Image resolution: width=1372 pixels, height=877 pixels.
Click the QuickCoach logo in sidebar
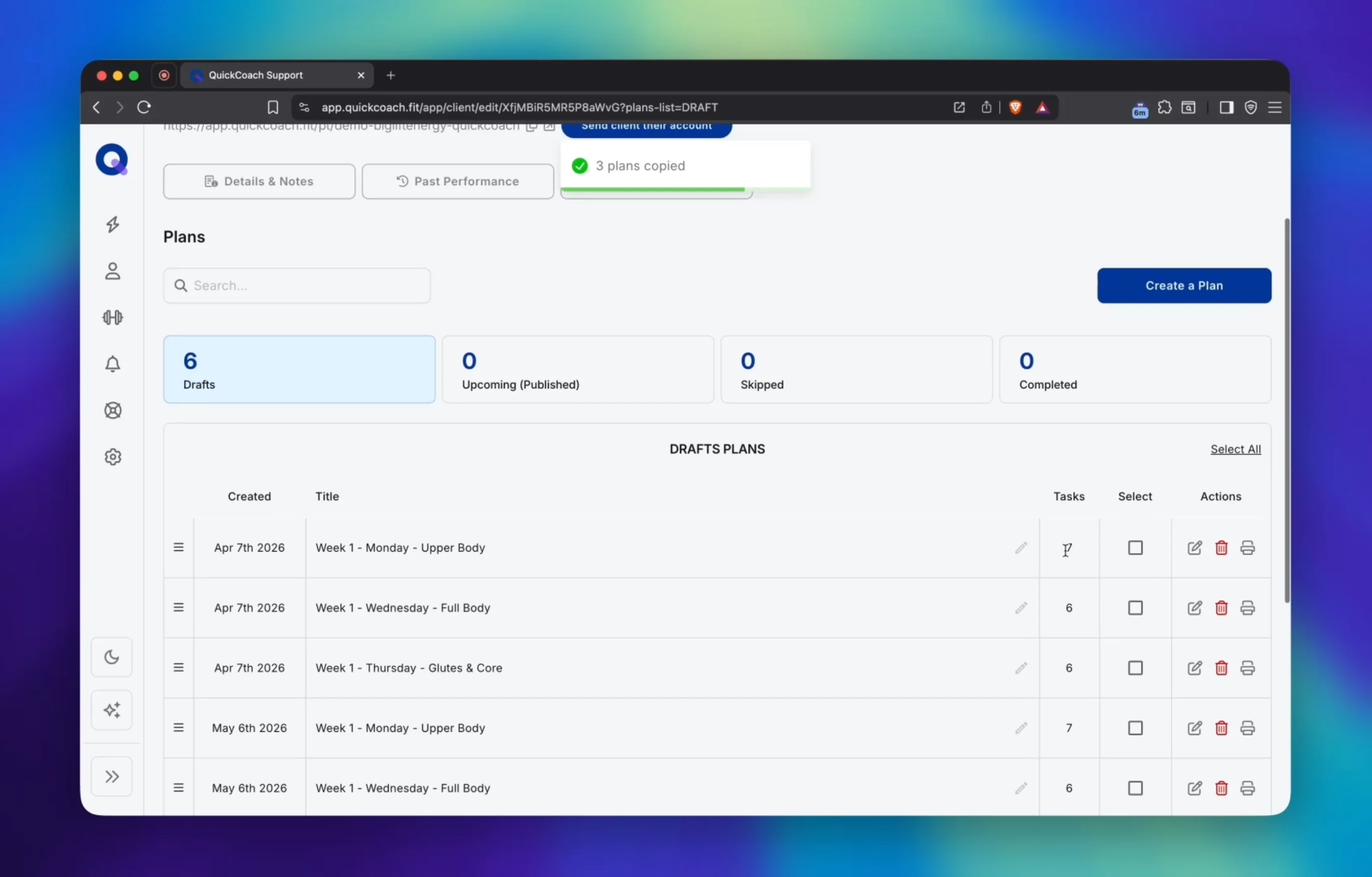click(x=112, y=160)
